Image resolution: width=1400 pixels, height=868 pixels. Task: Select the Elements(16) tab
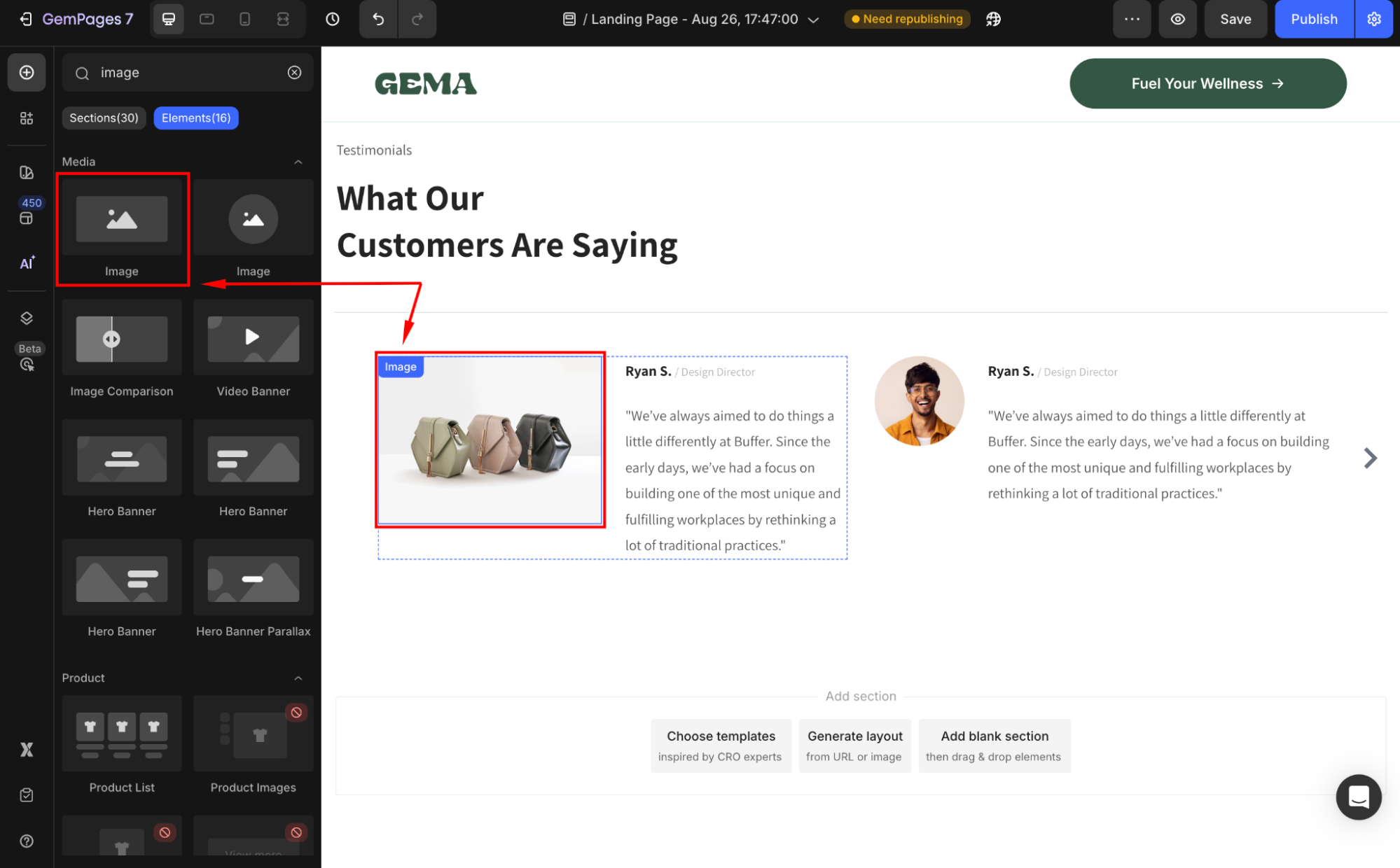[196, 118]
